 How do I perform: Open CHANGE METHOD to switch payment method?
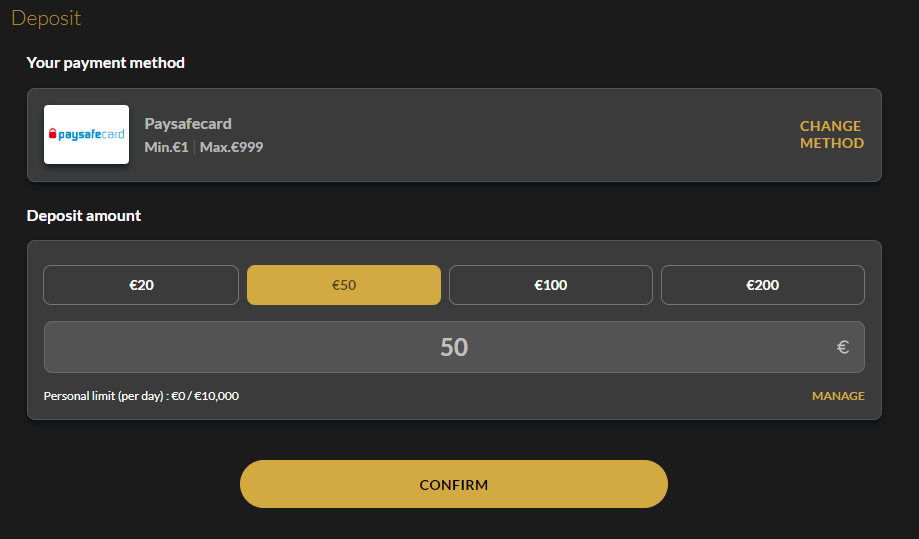[x=832, y=134]
